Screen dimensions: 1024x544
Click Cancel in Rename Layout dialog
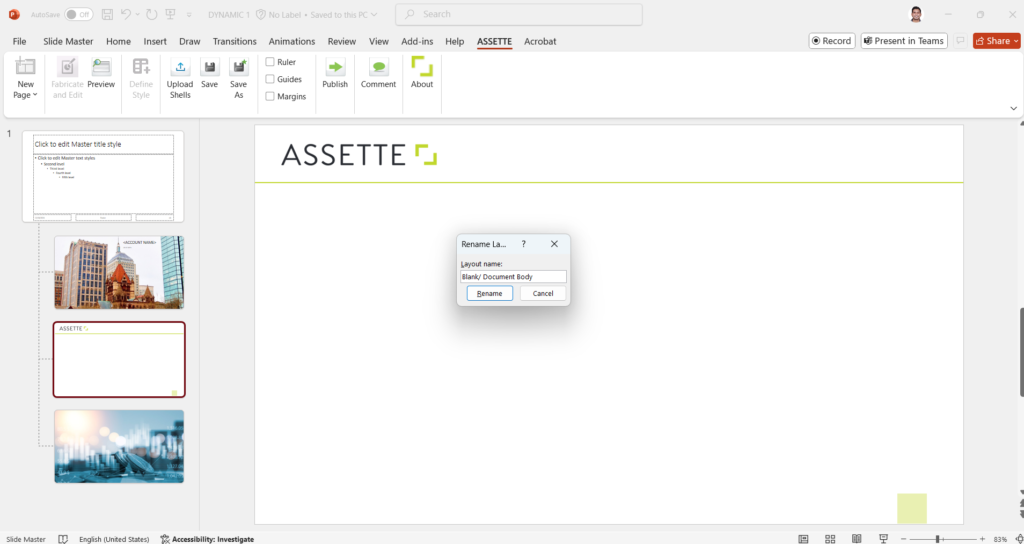[543, 293]
